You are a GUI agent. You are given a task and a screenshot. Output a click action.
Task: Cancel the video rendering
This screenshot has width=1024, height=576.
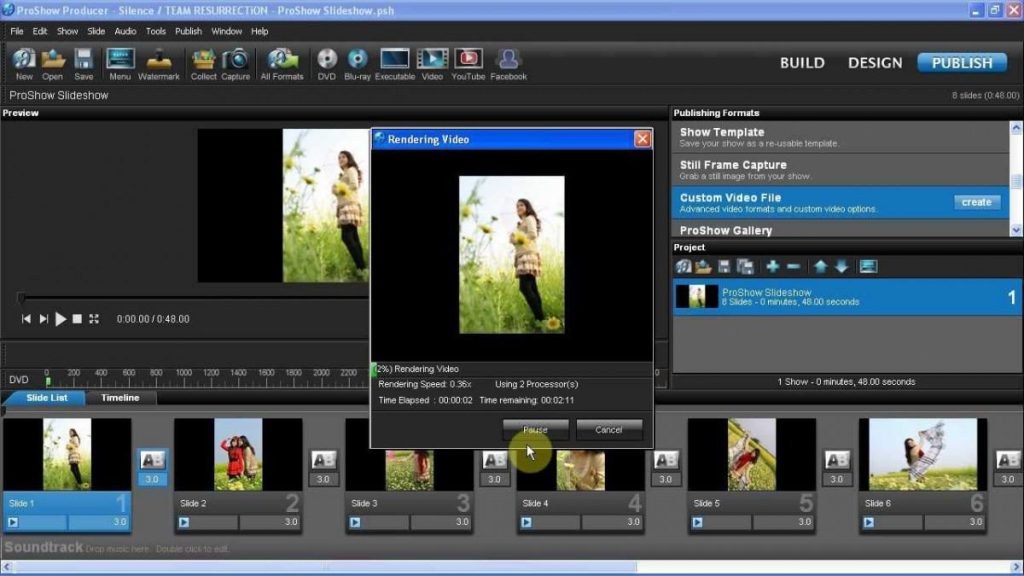(x=609, y=429)
